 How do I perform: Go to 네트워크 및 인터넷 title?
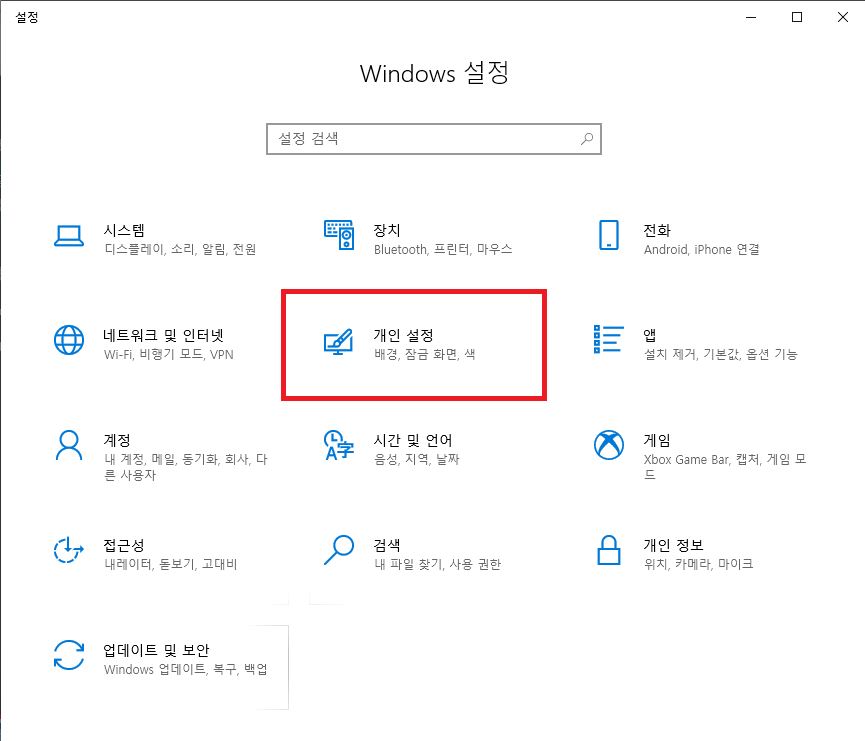tap(163, 335)
